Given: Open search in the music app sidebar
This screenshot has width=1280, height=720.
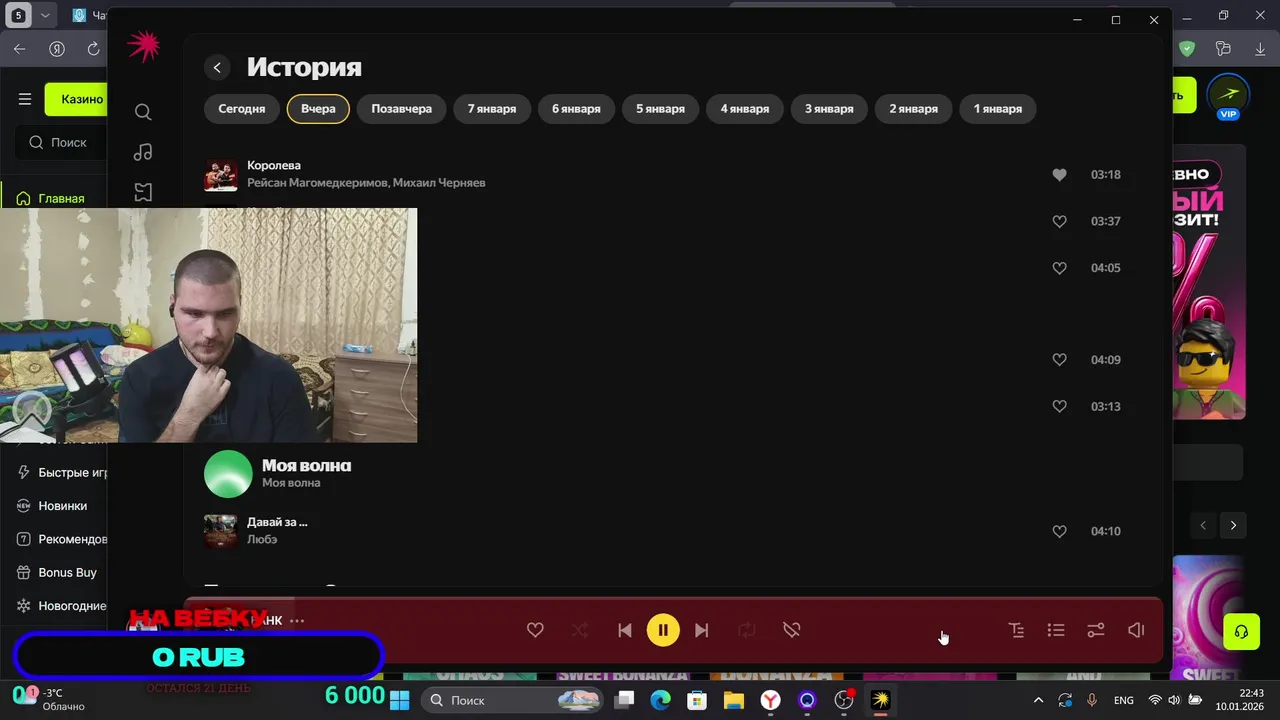Looking at the screenshot, I should 143,112.
